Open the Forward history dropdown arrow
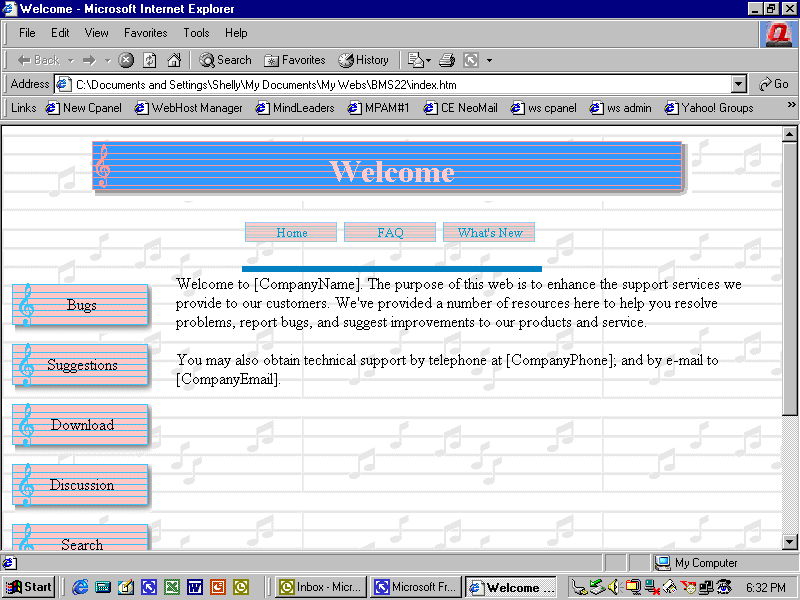Screen dimensions: 800x600 tap(108, 61)
